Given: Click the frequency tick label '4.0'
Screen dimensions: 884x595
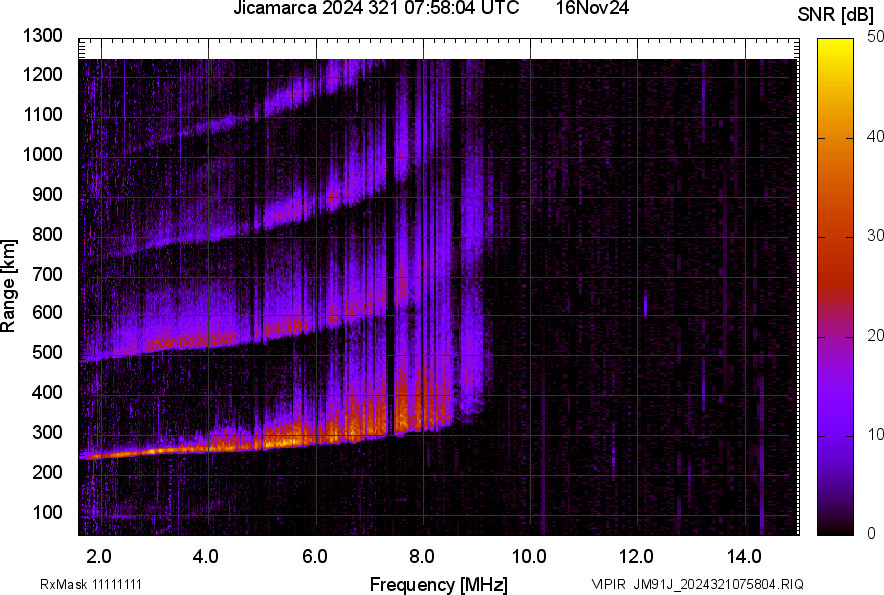Looking at the screenshot, I should [x=206, y=557].
